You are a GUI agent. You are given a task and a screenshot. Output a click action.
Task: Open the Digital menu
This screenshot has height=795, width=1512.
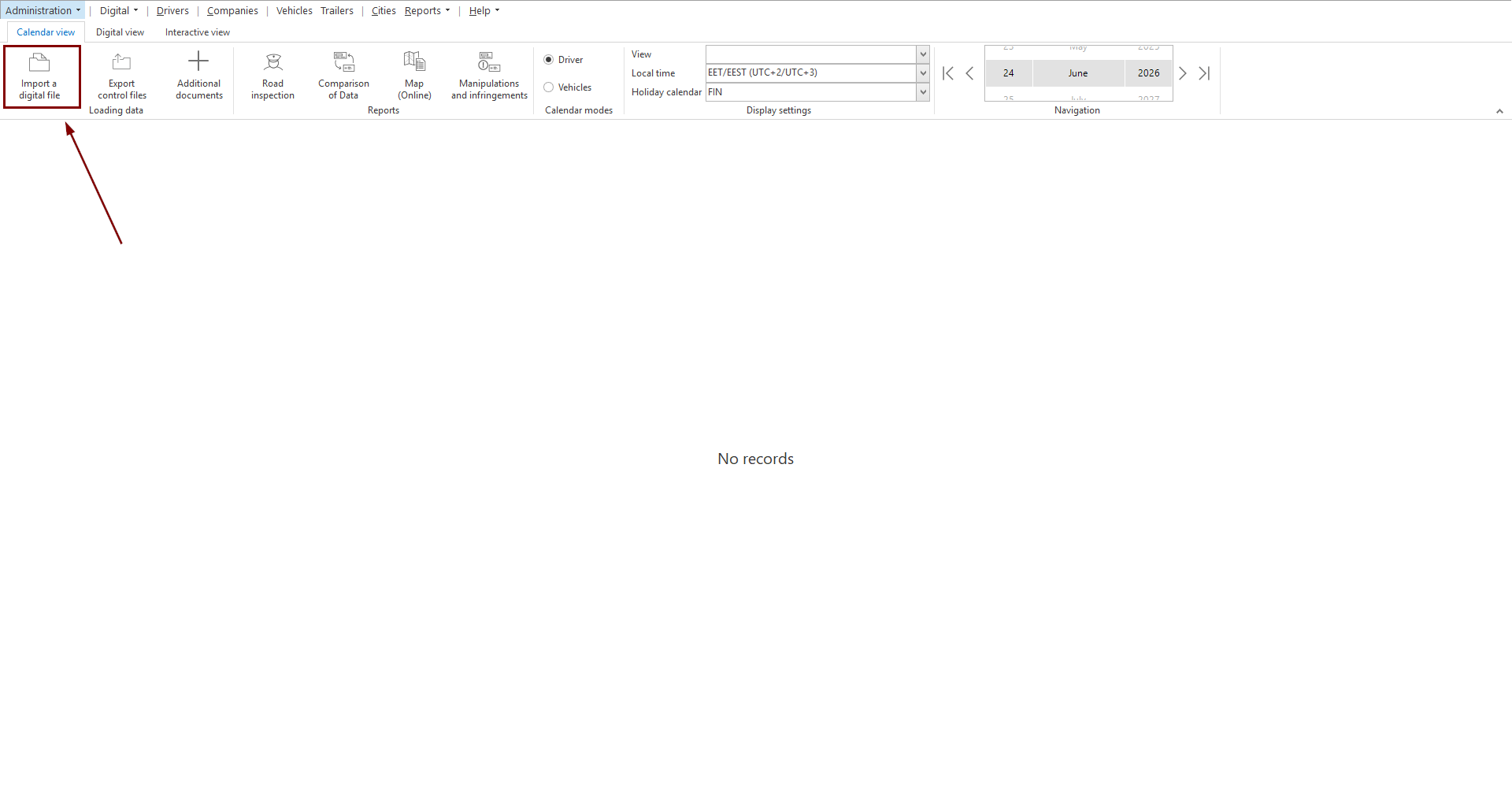click(119, 10)
